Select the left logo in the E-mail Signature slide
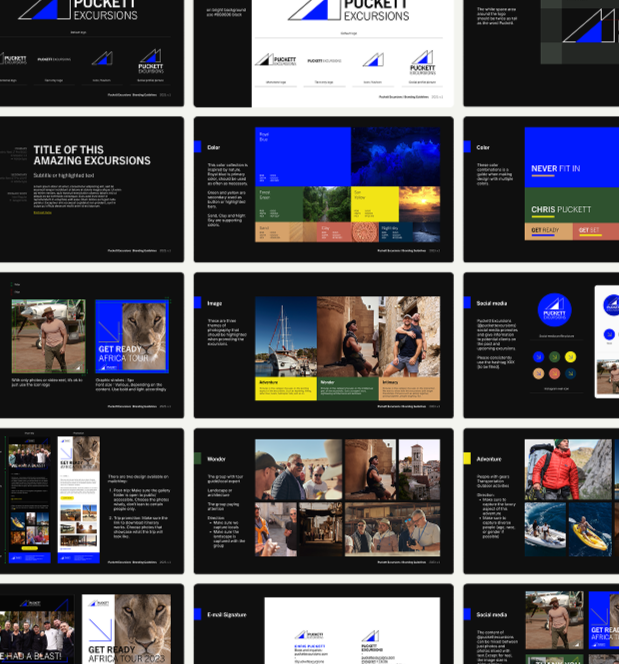The height and width of the screenshot is (664, 619). tap(310, 635)
